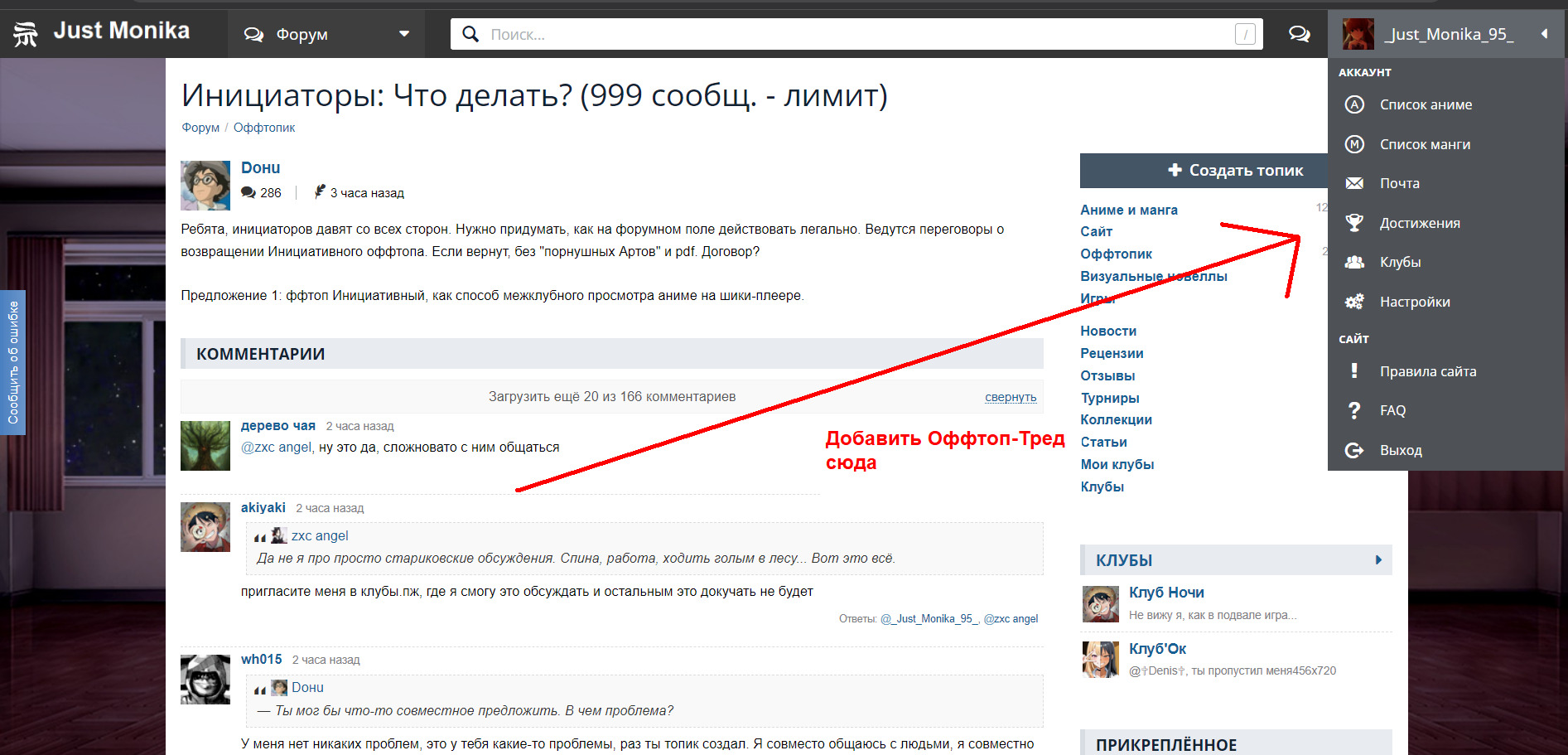Click the Сообщить об ошибке side tab
Screen dimensions: 1568x755
pyautogui.click(x=13, y=362)
